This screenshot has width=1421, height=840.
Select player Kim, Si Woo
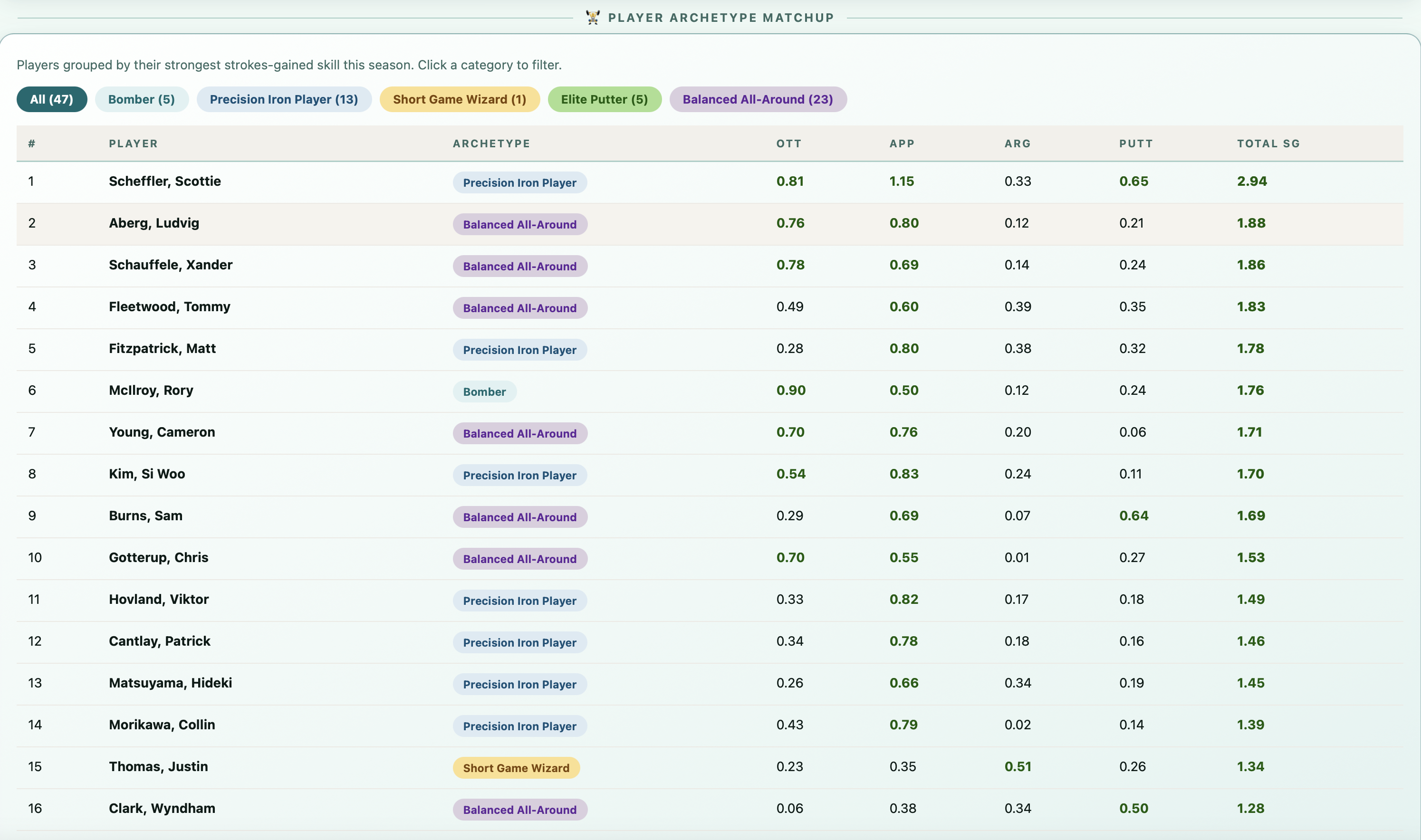point(147,474)
